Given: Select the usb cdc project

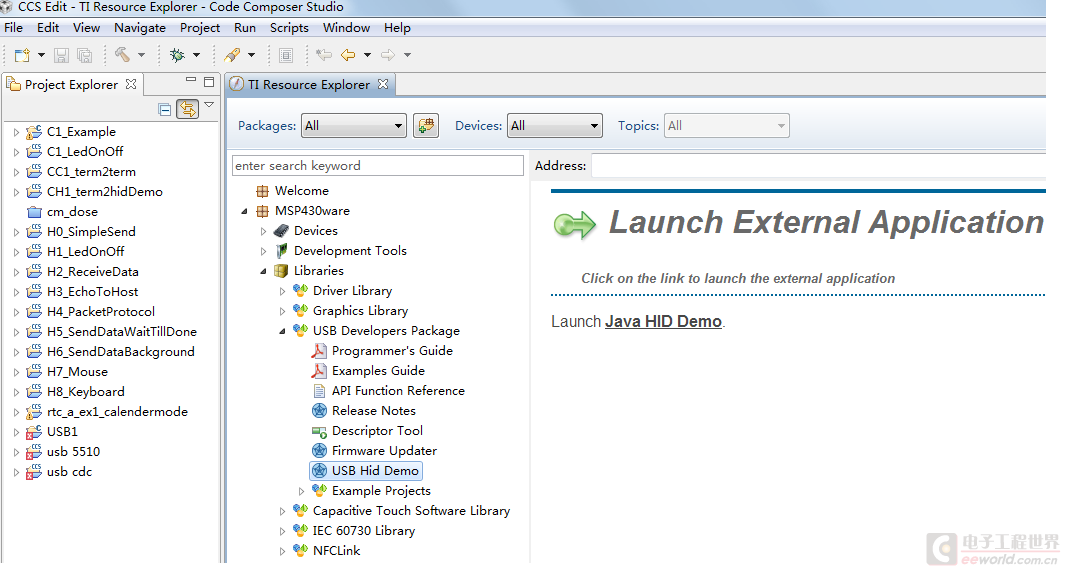Looking at the screenshot, I should point(69,472).
